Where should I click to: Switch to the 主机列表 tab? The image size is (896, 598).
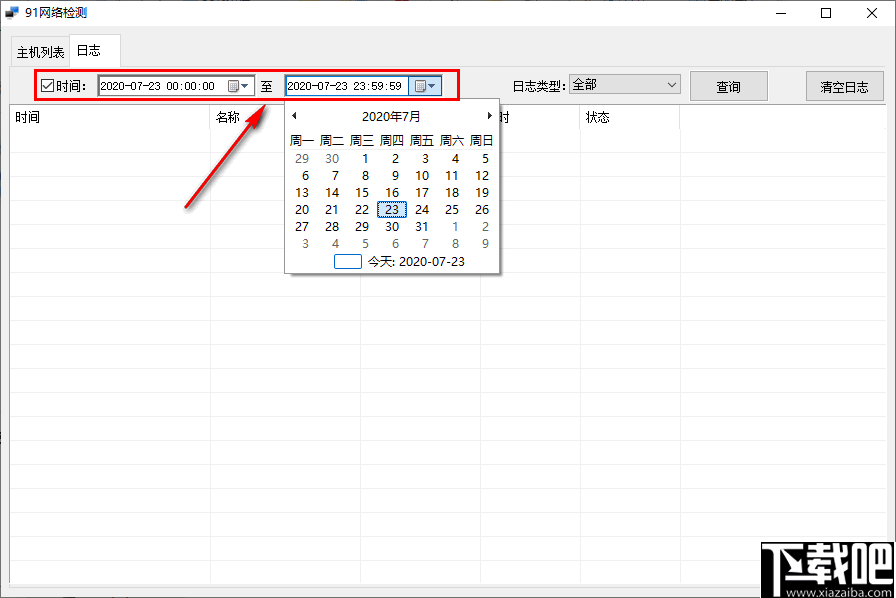(x=40, y=53)
